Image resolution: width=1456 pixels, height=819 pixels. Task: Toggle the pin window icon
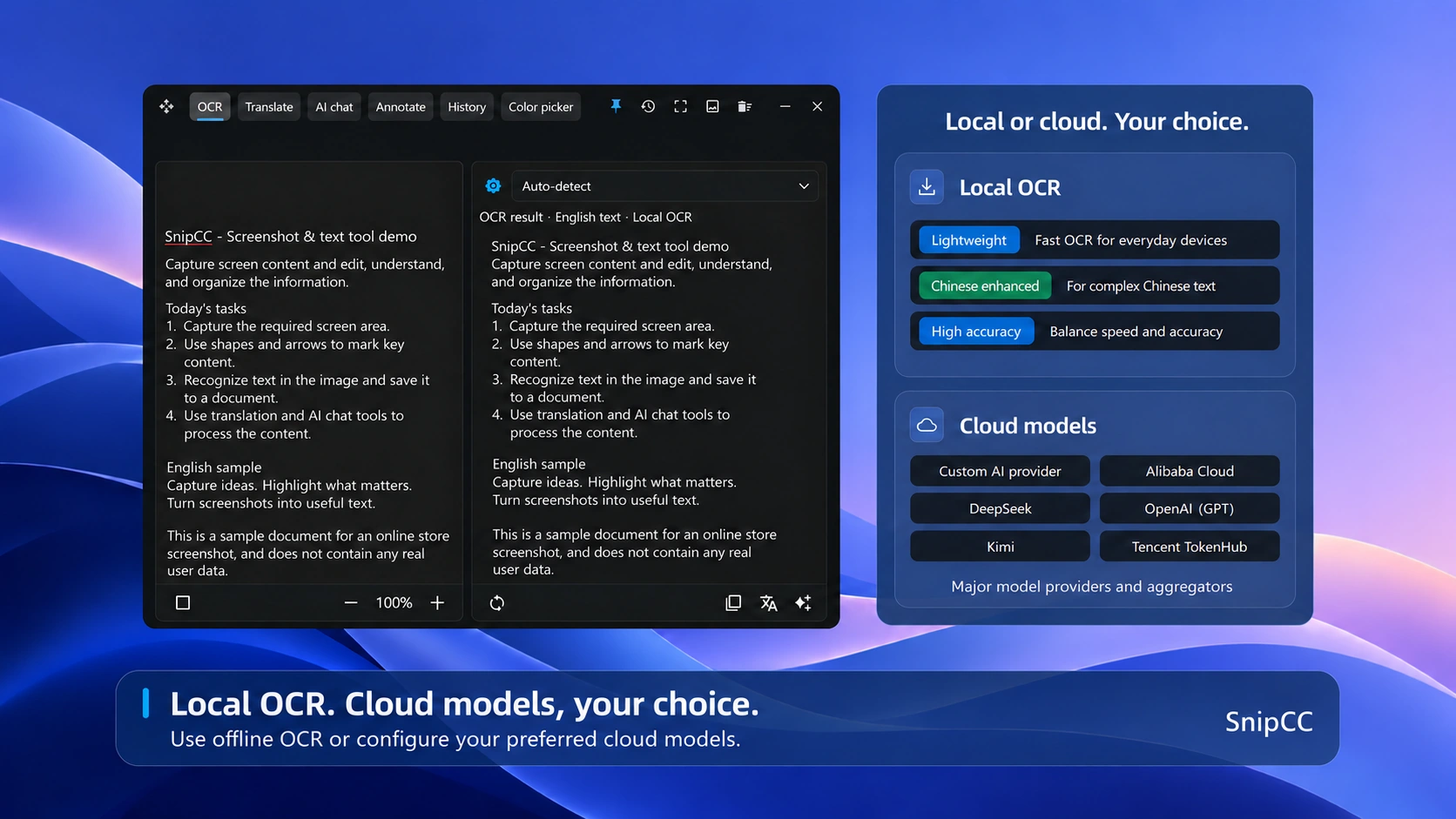pyautogui.click(x=616, y=106)
